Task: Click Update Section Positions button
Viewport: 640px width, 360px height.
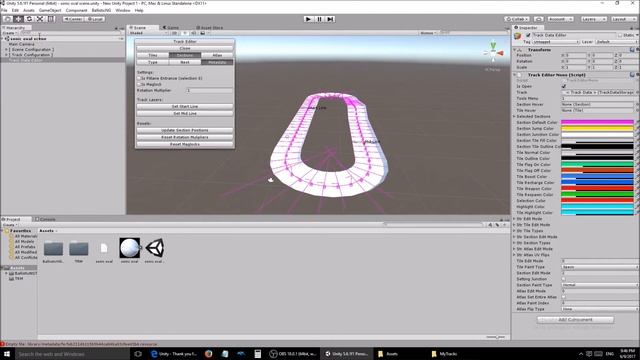Action: [185, 130]
